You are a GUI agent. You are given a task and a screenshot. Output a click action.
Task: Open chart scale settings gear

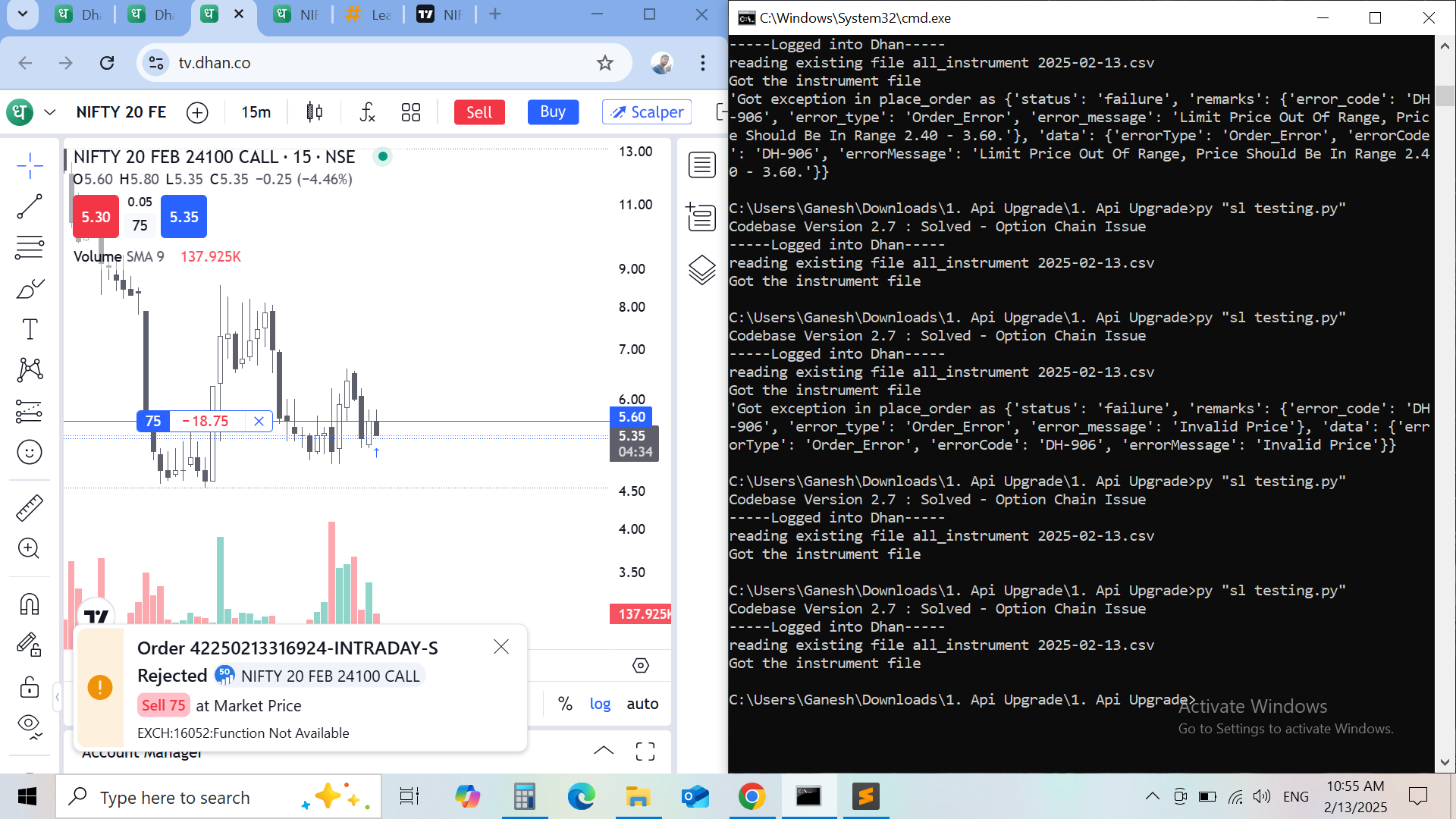641,666
